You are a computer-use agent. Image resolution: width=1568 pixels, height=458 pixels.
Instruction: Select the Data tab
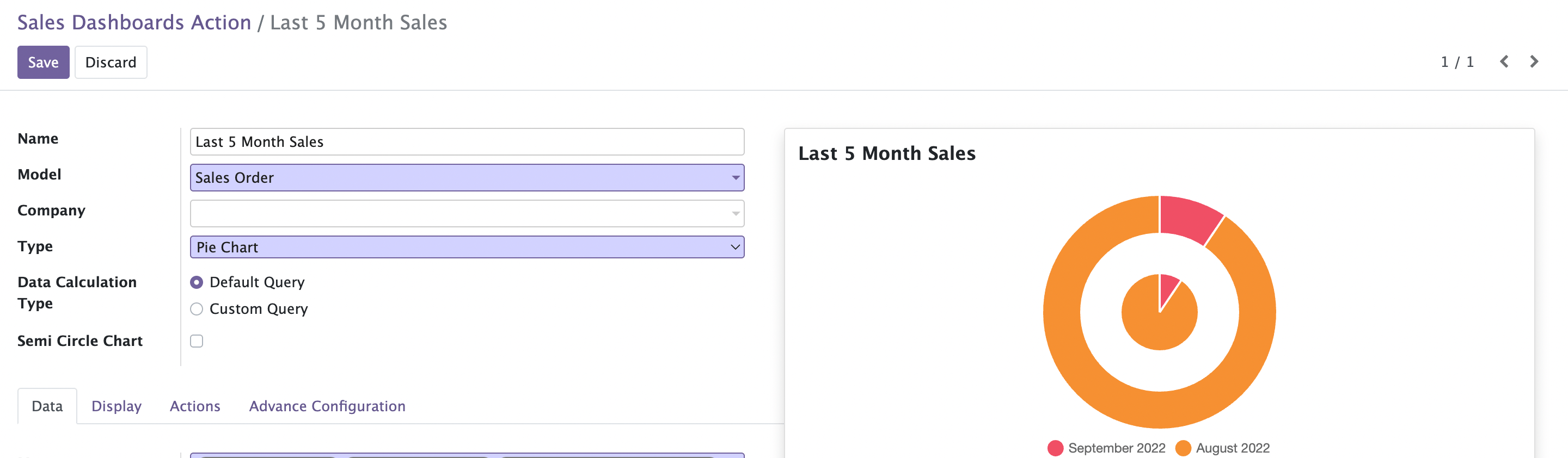point(47,406)
